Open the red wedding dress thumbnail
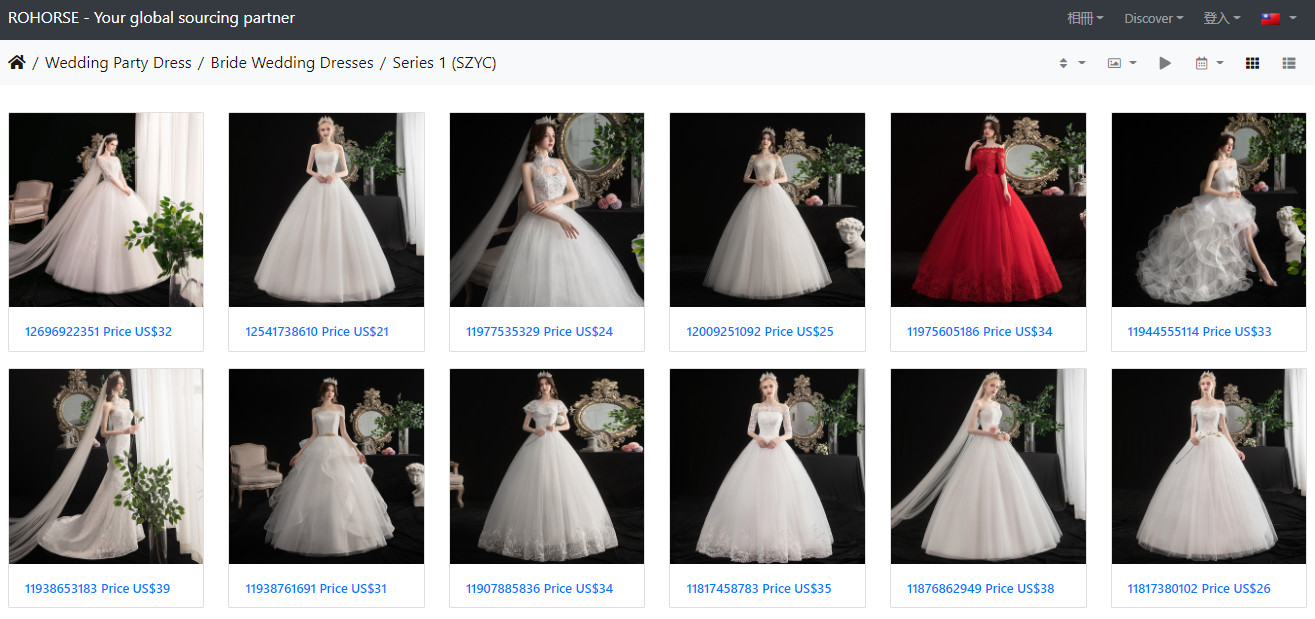Viewport: 1315px width, 619px height. (x=988, y=209)
